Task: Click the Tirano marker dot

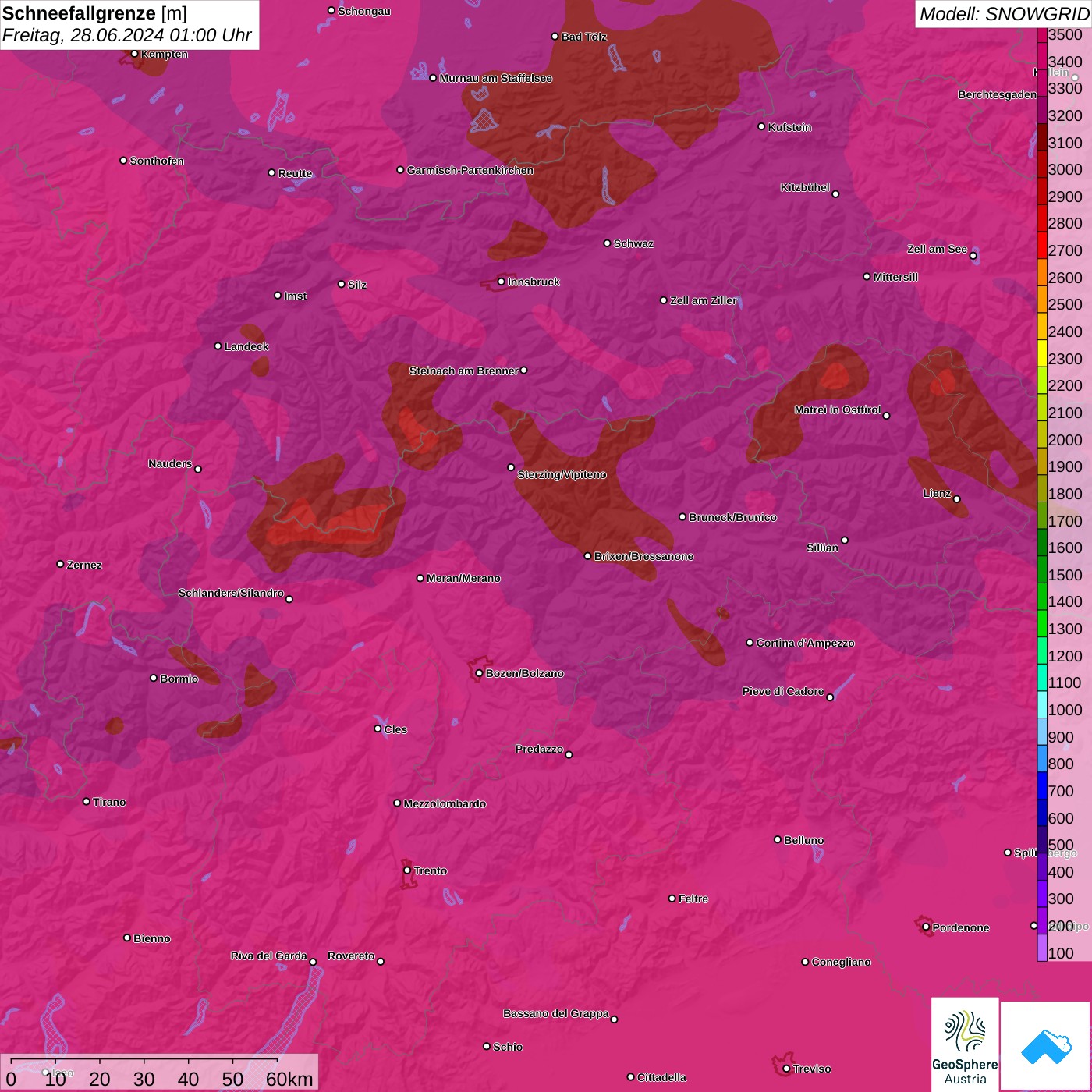Action: 87,801
